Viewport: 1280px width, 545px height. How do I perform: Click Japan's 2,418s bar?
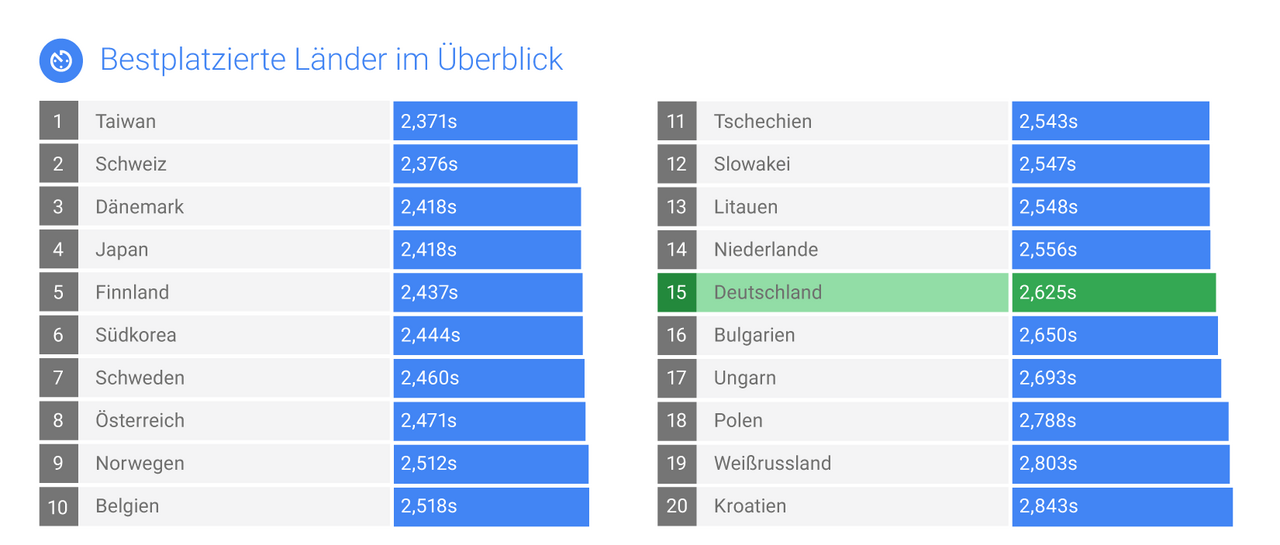pyautogui.click(x=486, y=250)
